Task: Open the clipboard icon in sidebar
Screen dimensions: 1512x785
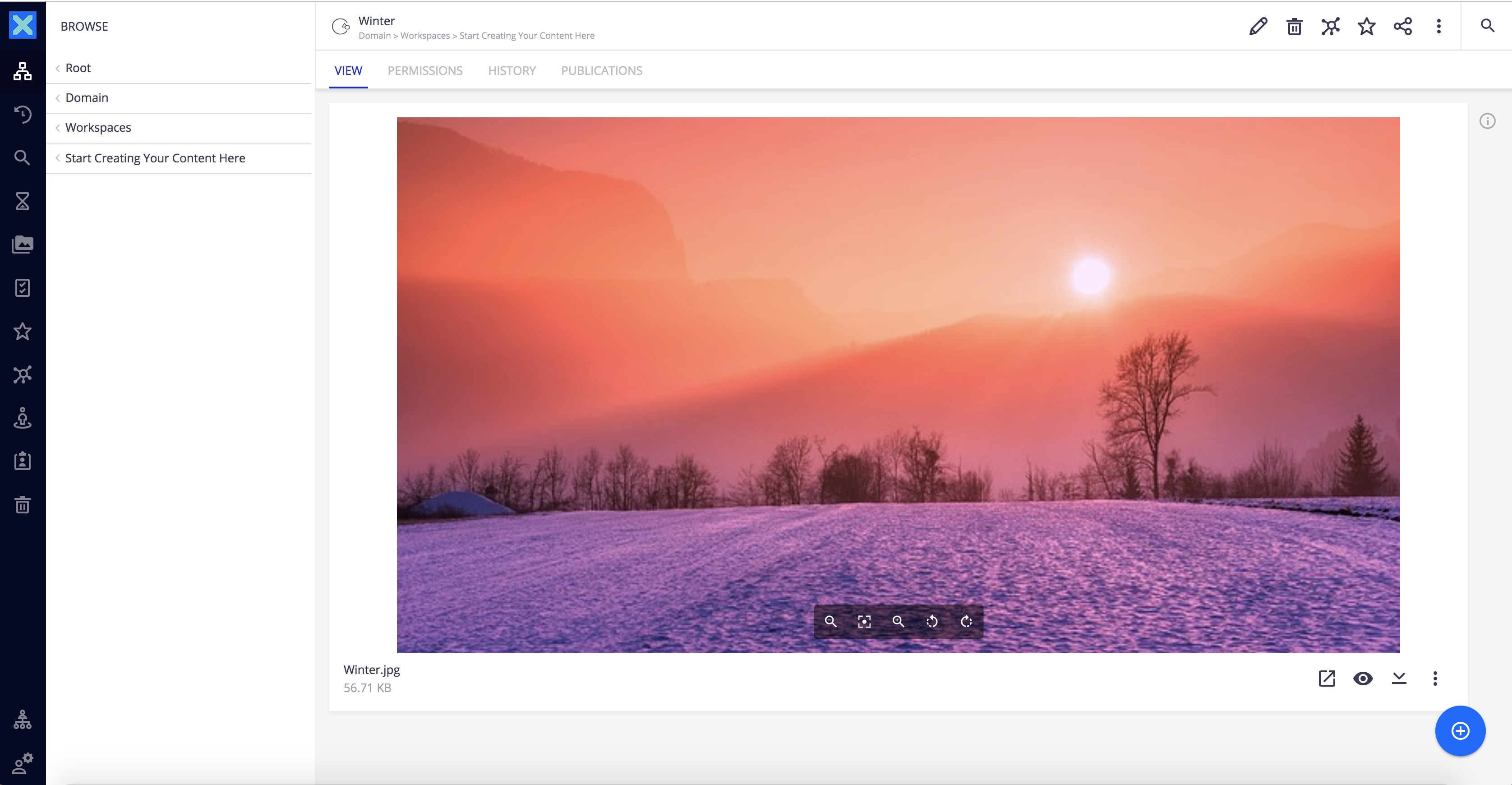Action: click(x=22, y=462)
